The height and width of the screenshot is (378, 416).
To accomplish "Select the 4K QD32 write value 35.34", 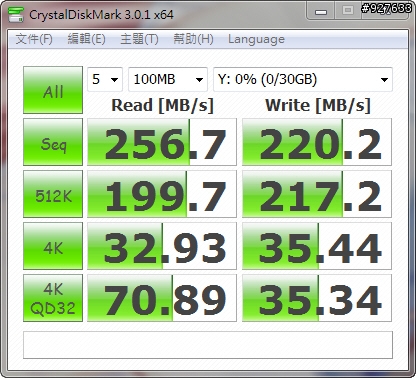I will point(317,298).
